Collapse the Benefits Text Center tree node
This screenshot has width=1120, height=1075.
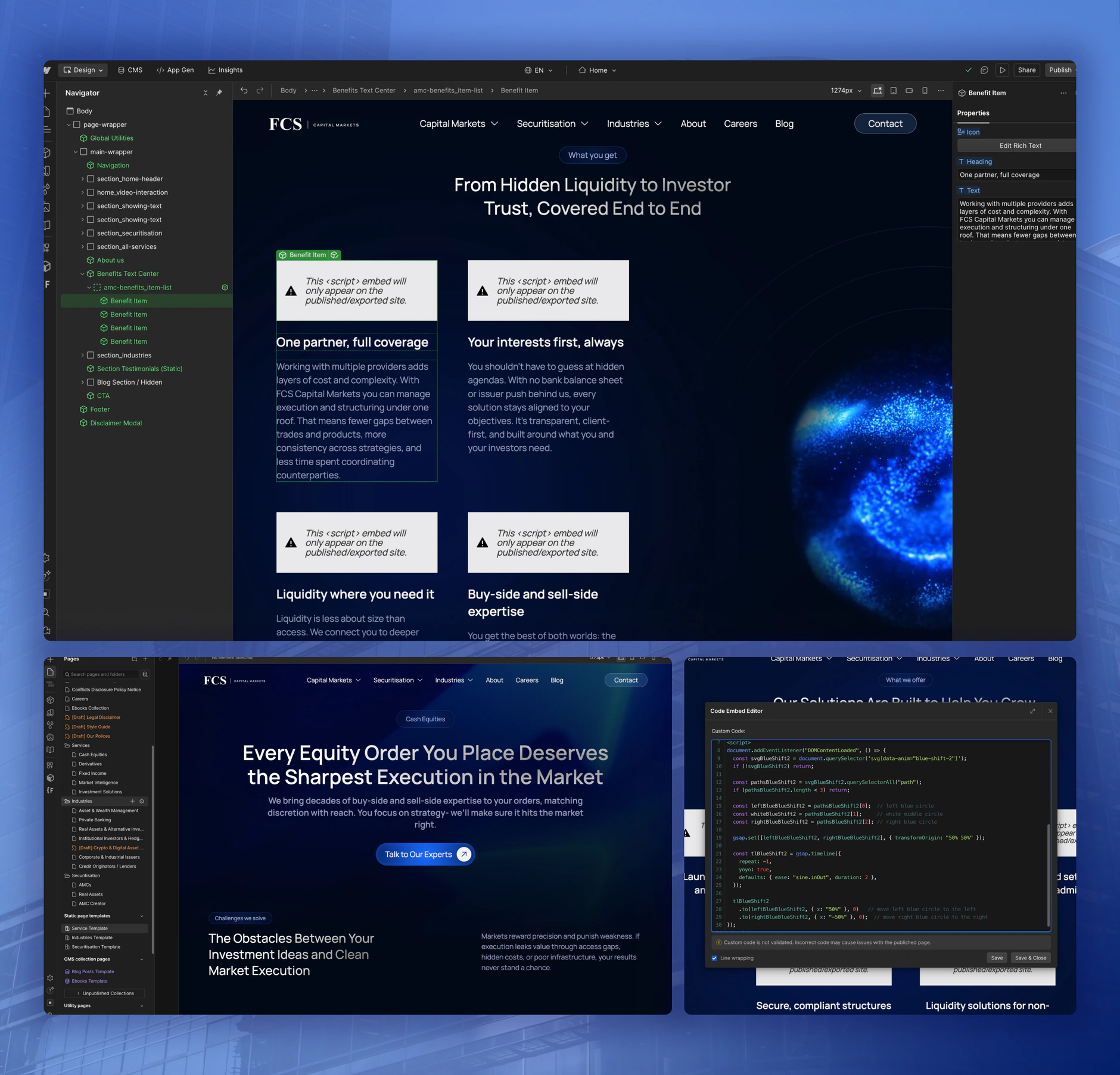tap(82, 274)
